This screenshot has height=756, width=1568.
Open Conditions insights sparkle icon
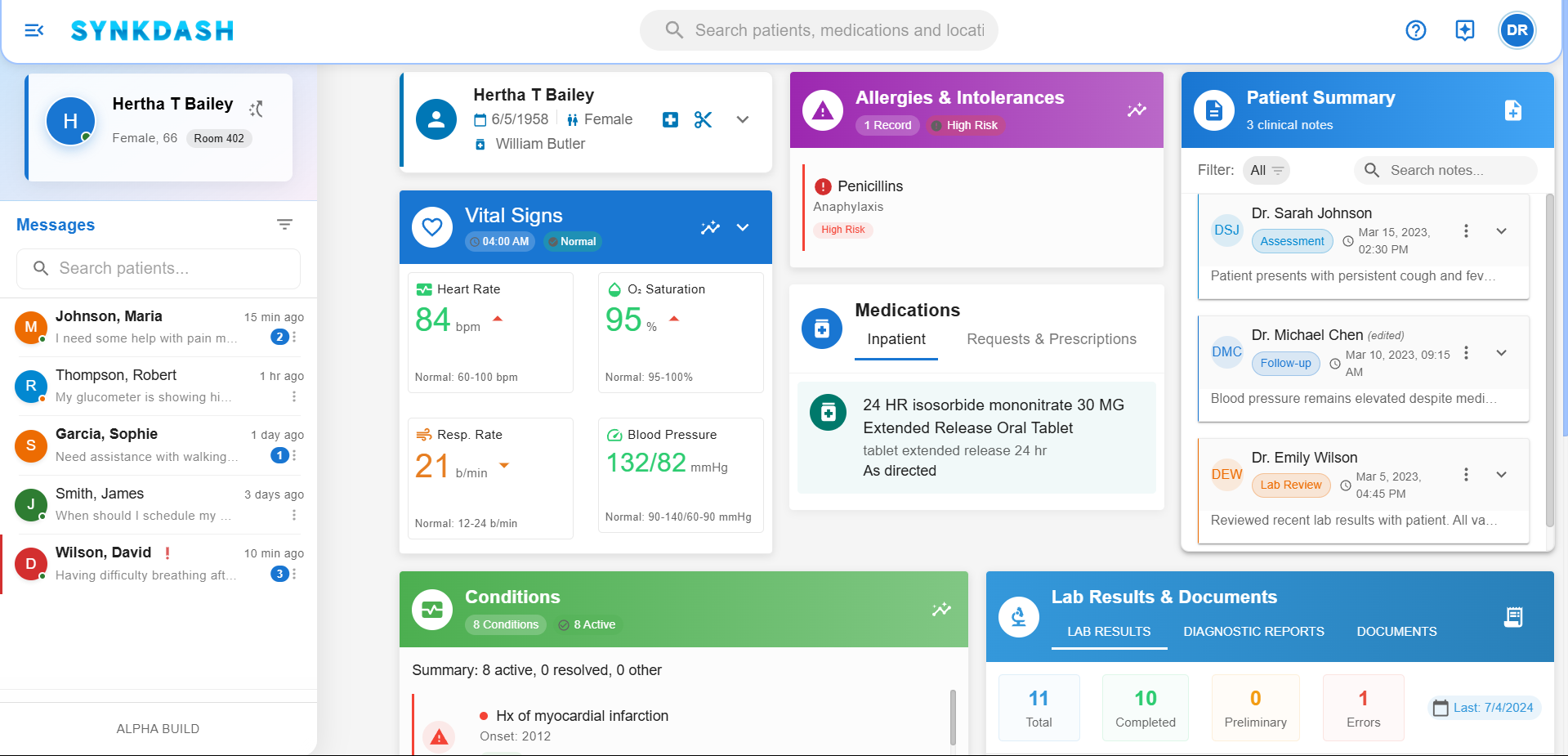click(x=941, y=609)
